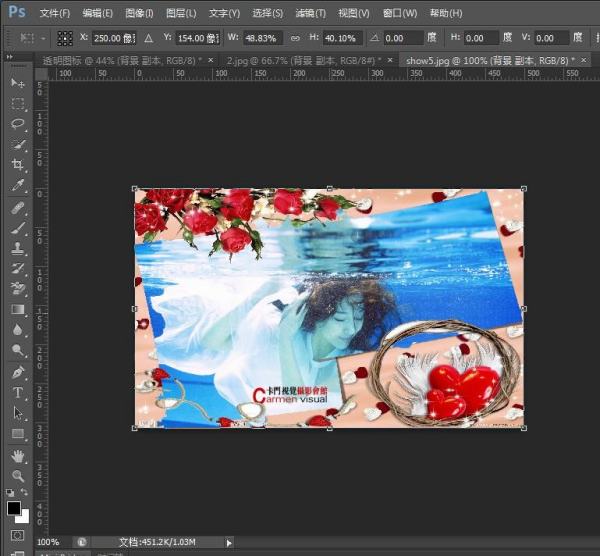The width and height of the screenshot is (600, 556).
Task: Select the Hand tool
Action: 17,456
